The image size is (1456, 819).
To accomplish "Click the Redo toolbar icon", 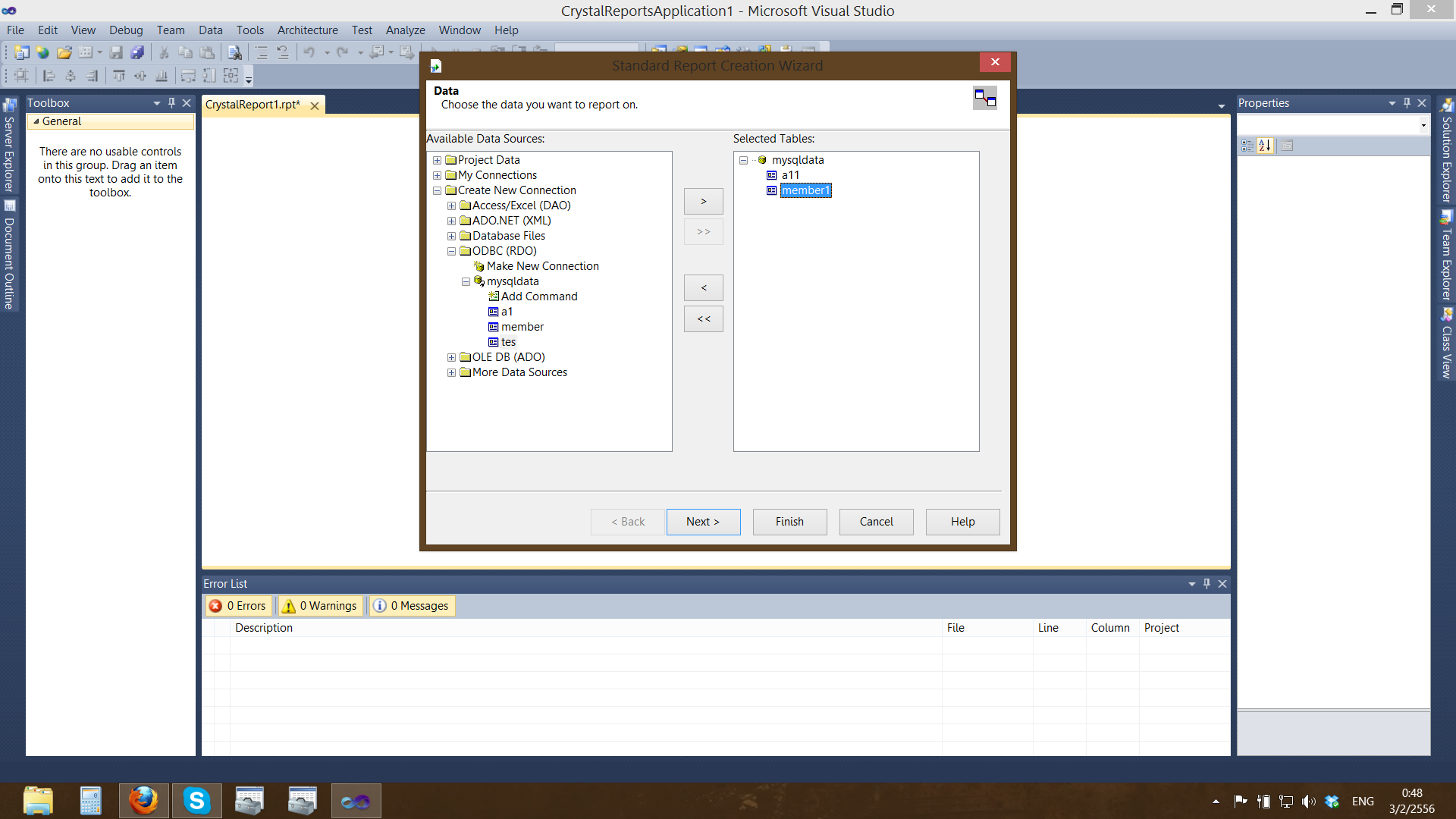I will click(x=342, y=52).
